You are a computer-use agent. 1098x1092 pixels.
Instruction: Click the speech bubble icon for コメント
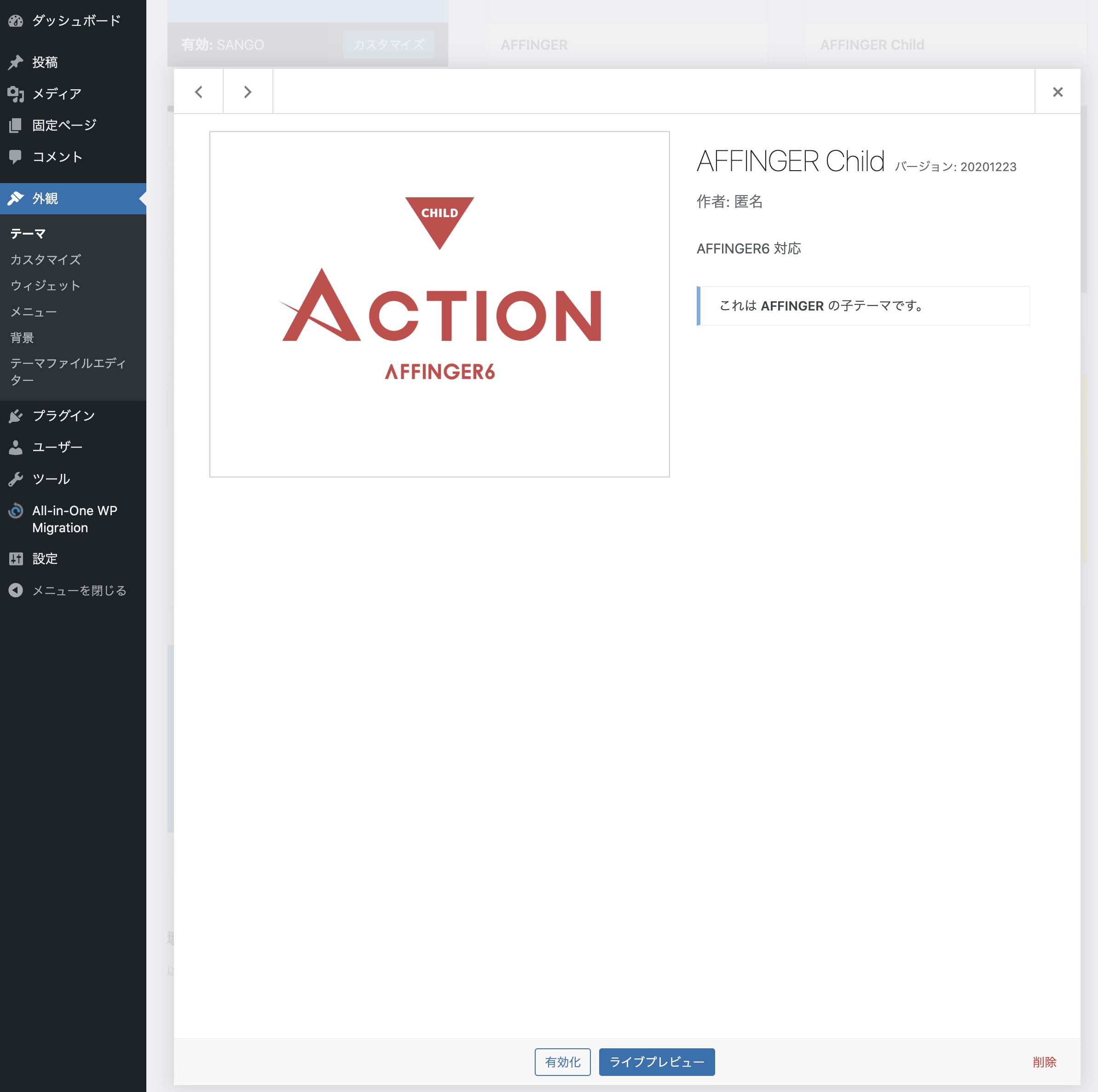(x=16, y=157)
